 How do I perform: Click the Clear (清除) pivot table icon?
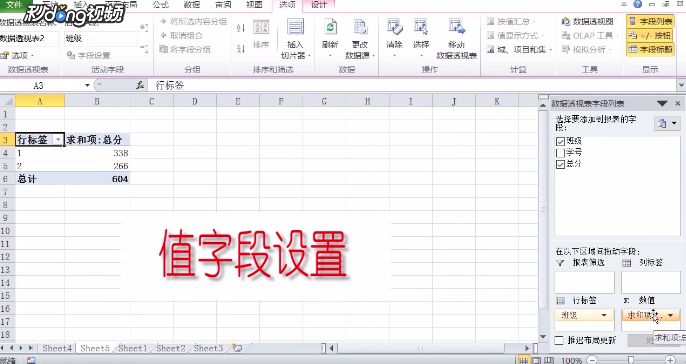(x=394, y=28)
